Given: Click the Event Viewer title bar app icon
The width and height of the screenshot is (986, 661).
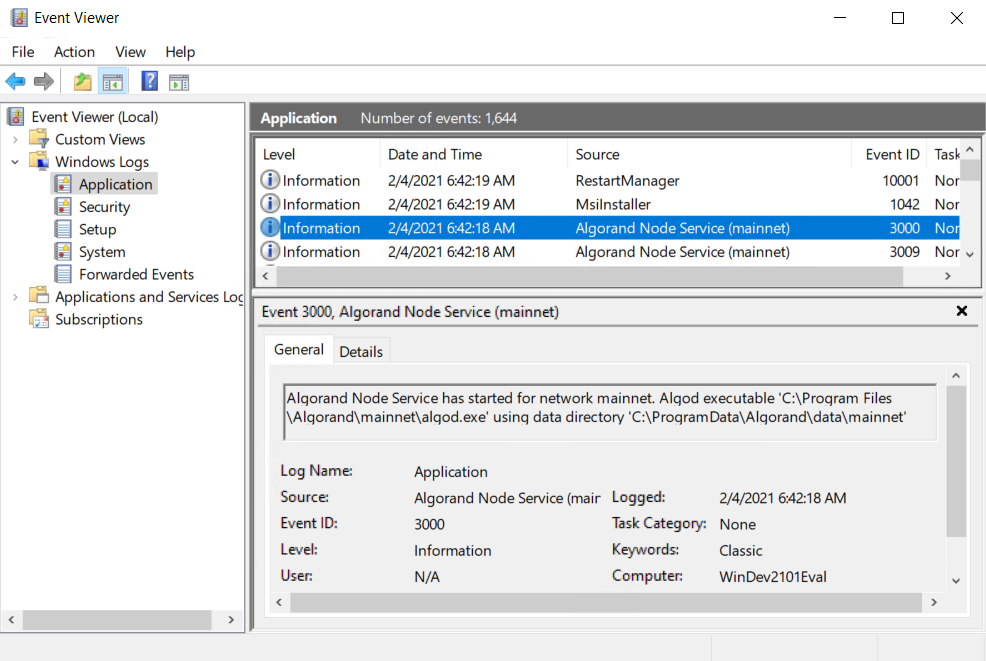Looking at the screenshot, I should [19, 18].
